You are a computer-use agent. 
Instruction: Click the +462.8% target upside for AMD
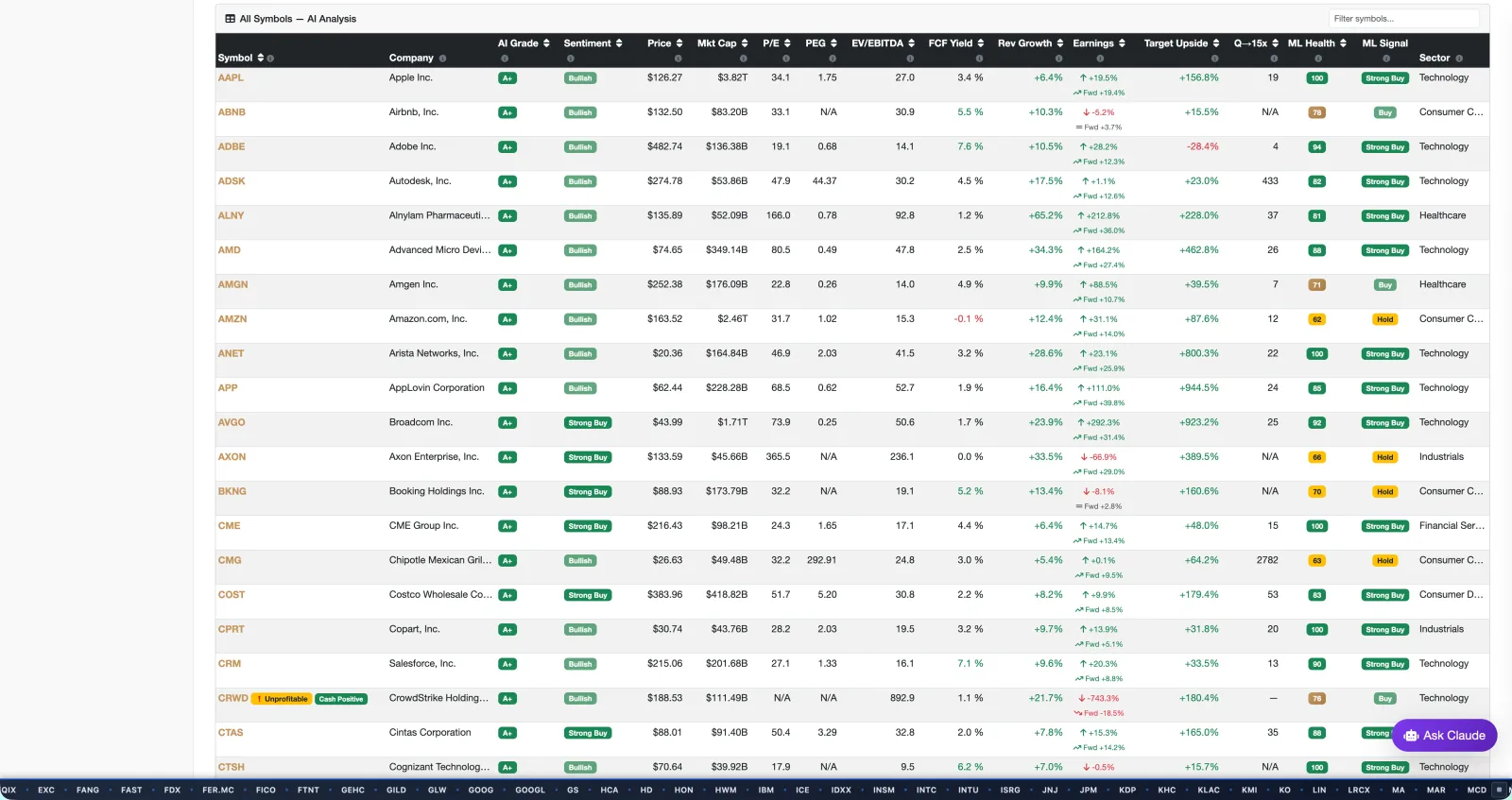click(1199, 250)
